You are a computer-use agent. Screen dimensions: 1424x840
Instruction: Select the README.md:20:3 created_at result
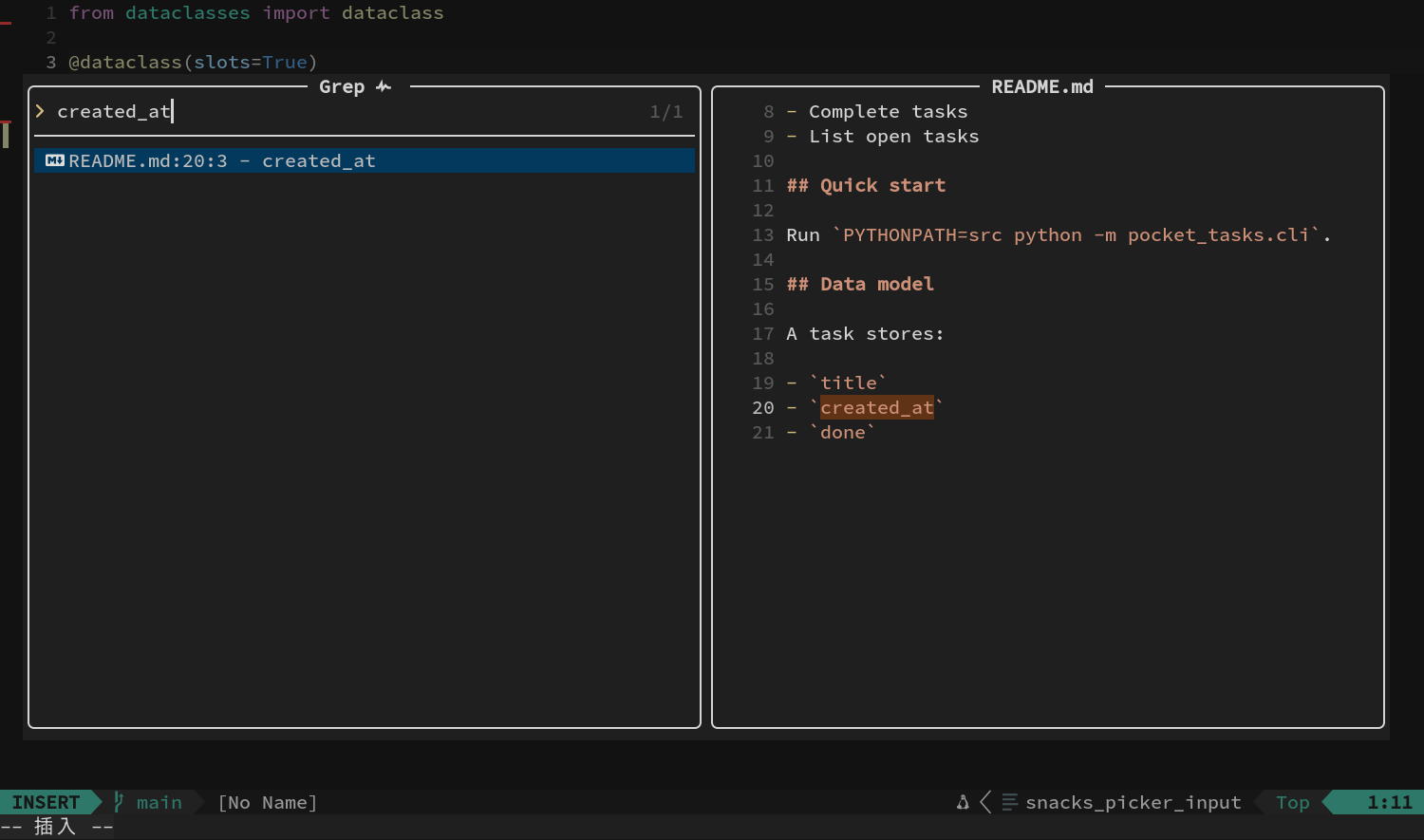[x=365, y=160]
